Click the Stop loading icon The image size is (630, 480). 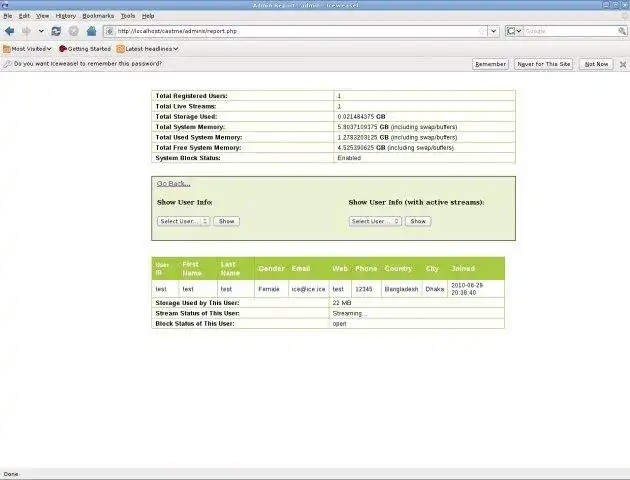click(74, 31)
